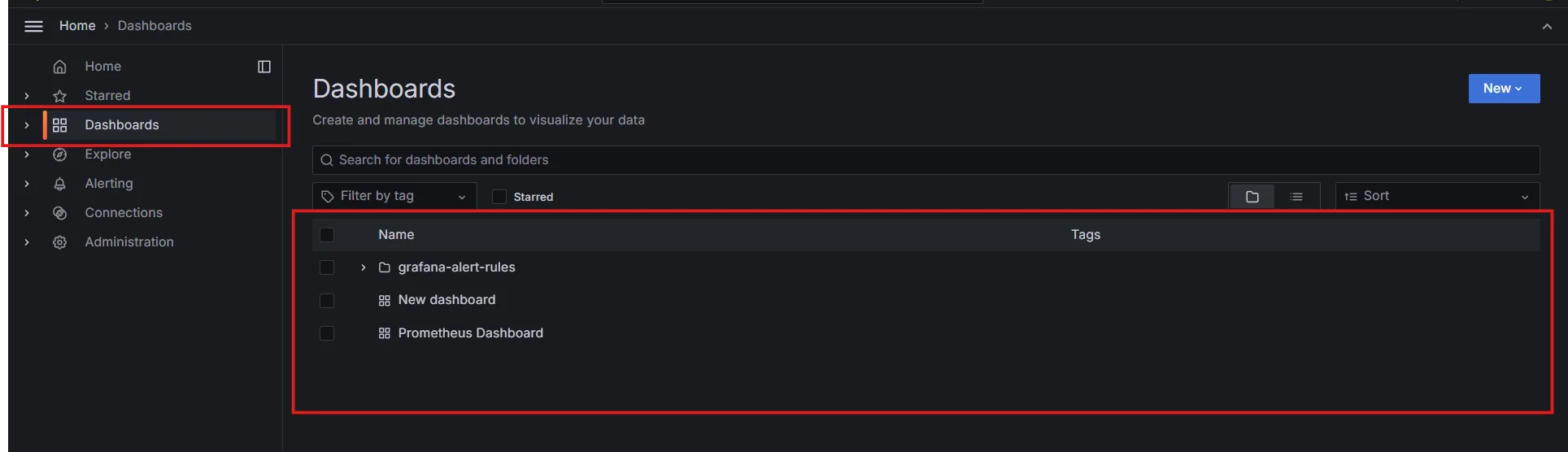
Task: Open the New dashboard link
Action: pyautogui.click(x=446, y=300)
